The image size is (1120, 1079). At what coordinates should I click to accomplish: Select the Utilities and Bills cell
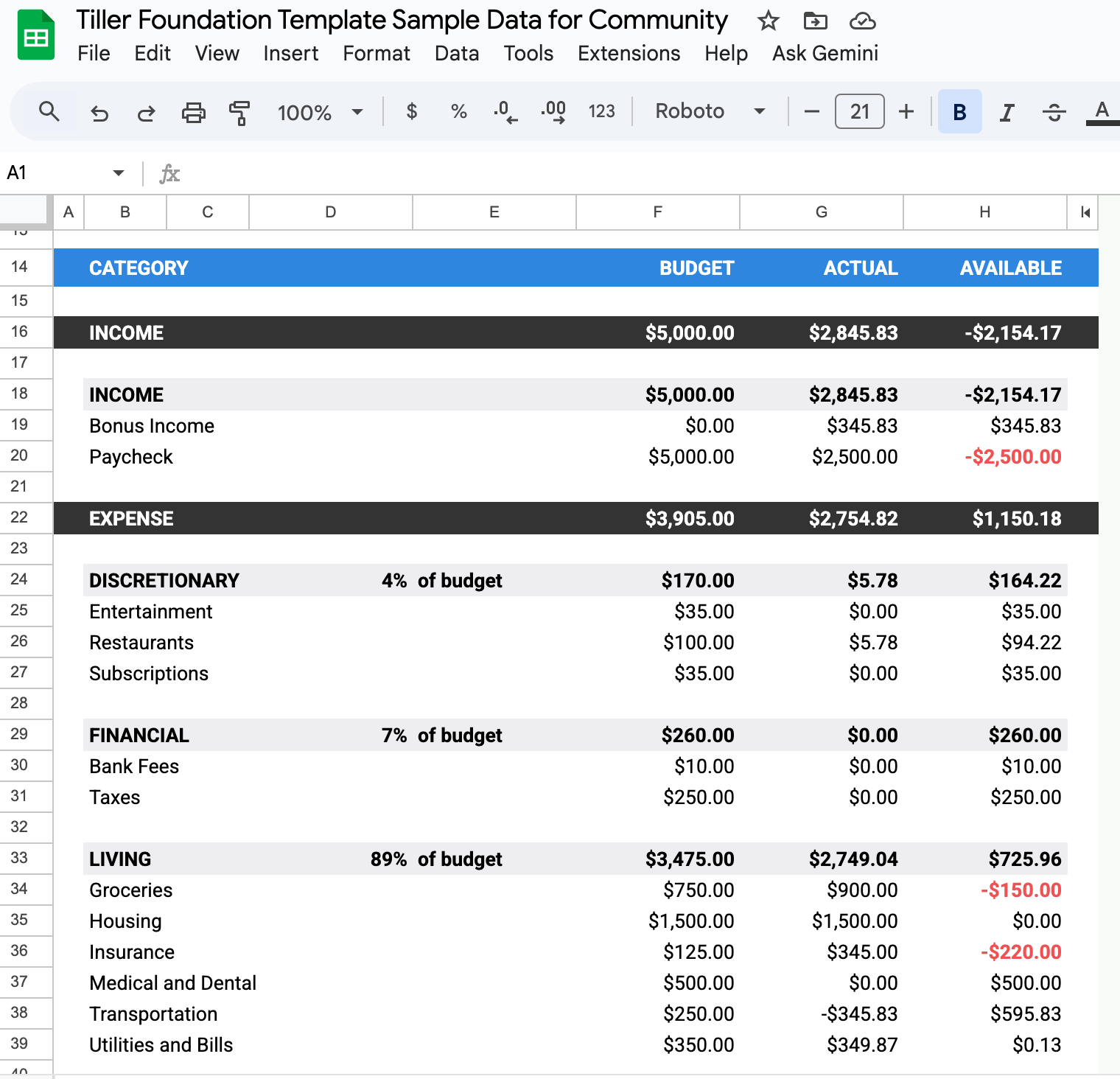click(161, 1044)
